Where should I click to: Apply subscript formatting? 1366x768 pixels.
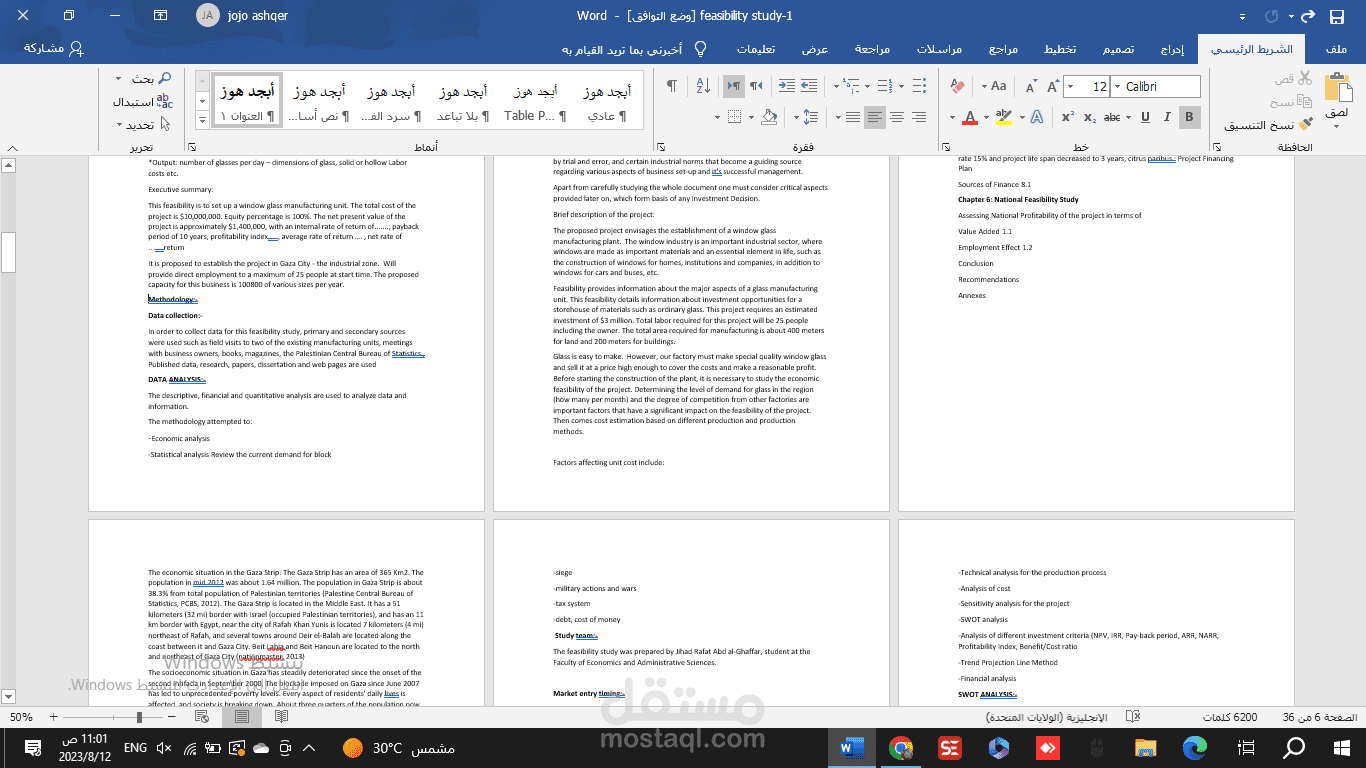click(x=1090, y=117)
